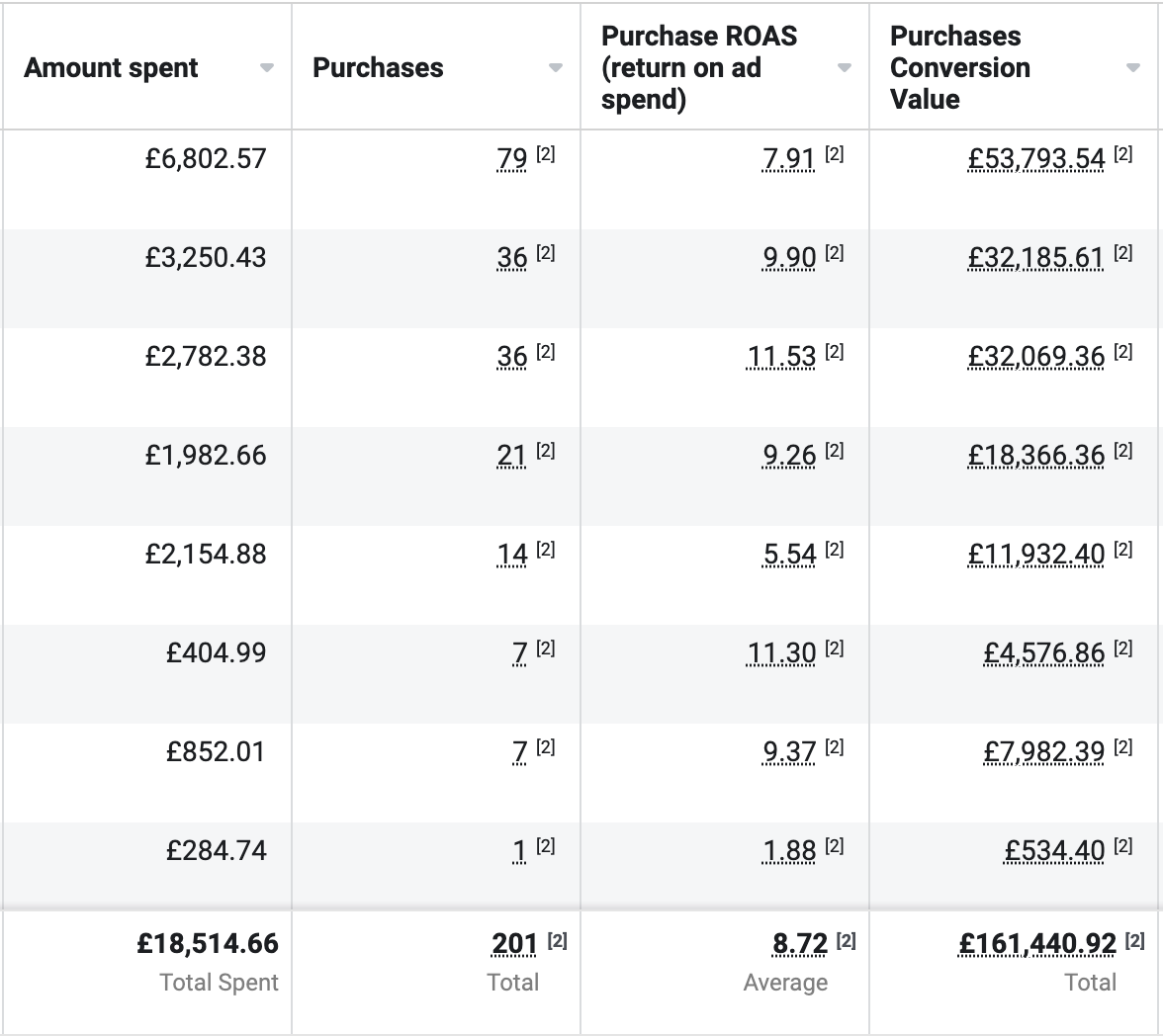
Task: Click the footnote marker next to 8.72 average
Action: pos(846,941)
